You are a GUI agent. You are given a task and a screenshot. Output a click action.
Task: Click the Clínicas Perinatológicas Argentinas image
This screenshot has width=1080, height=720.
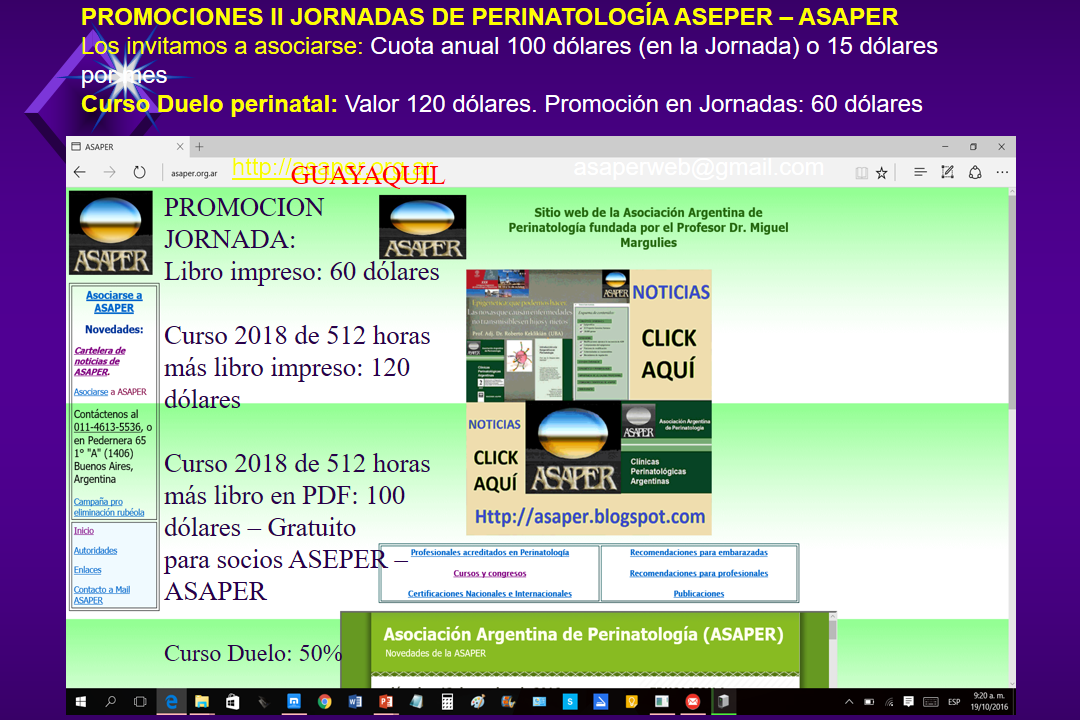666,448
